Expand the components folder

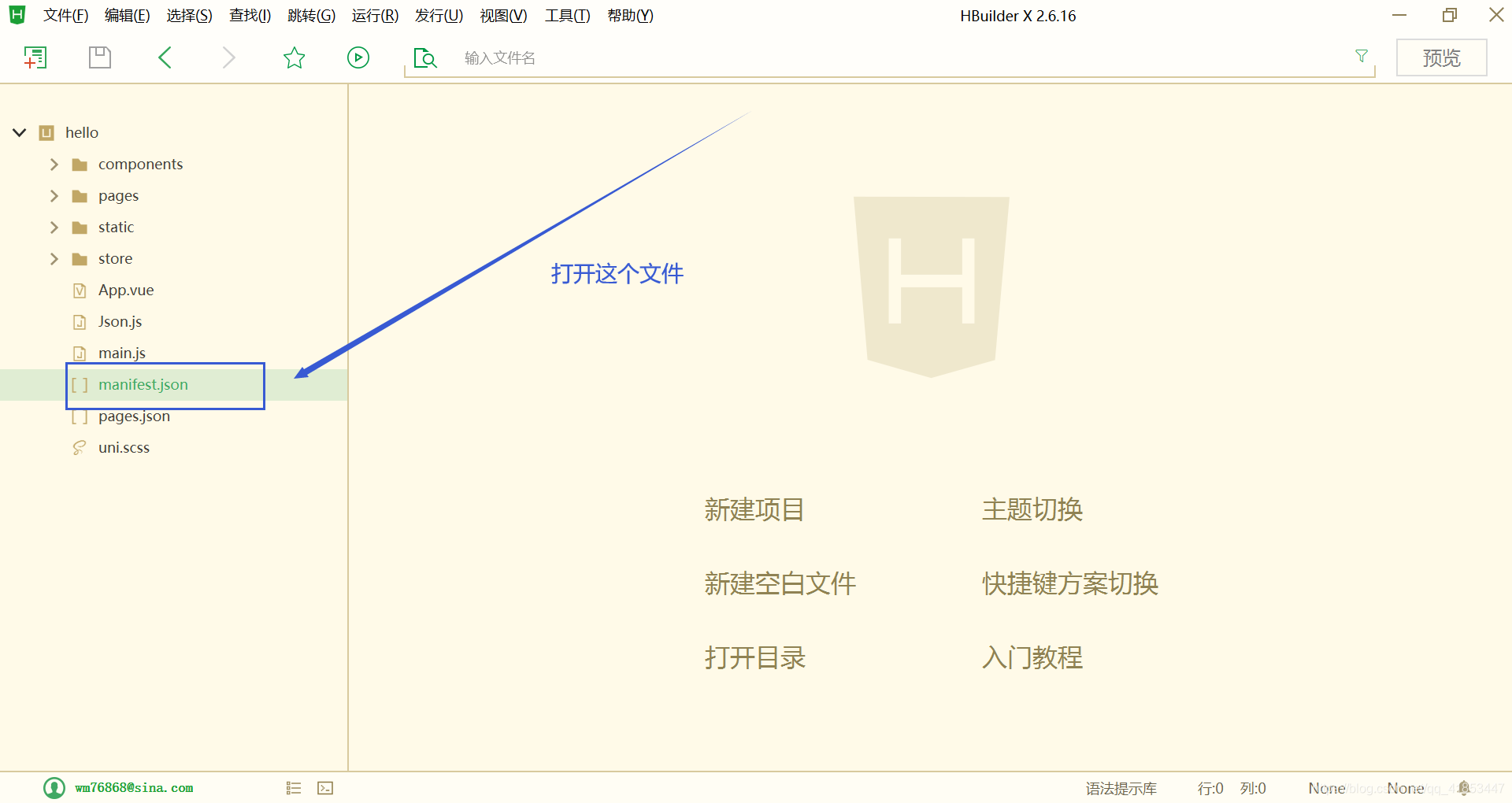pos(54,165)
